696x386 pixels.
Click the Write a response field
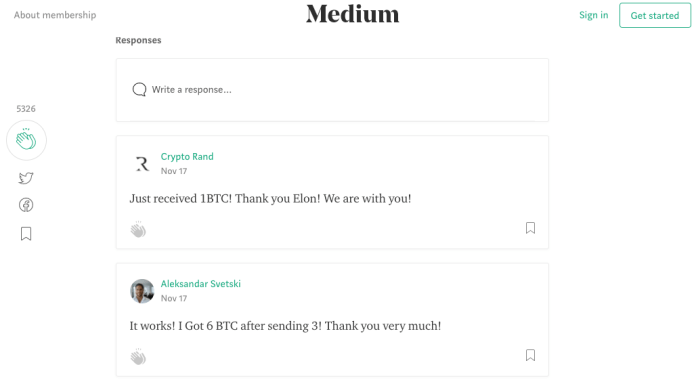(x=332, y=90)
